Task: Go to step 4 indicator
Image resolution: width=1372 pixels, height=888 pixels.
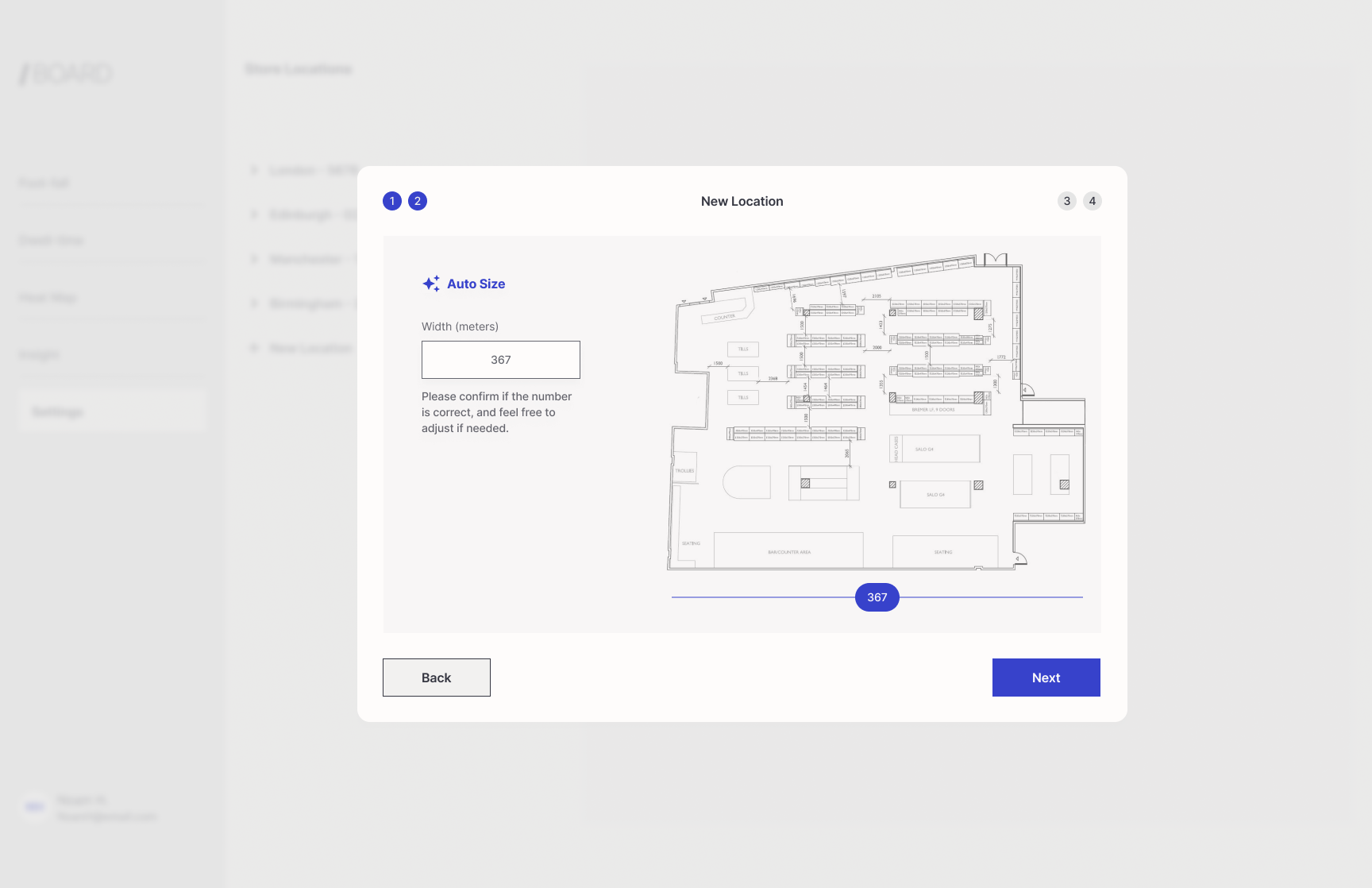Action: pos(1093,201)
